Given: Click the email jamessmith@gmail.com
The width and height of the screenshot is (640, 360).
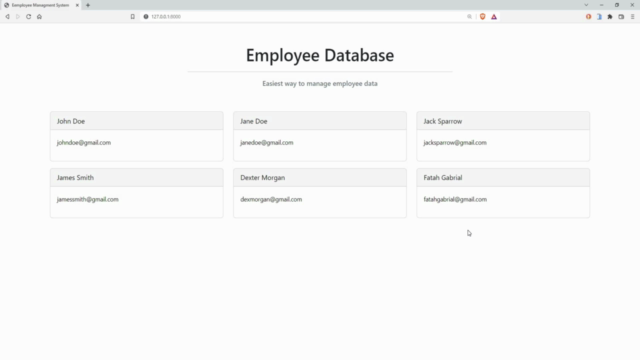Looking at the screenshot, I should click(x=88, y=199).
